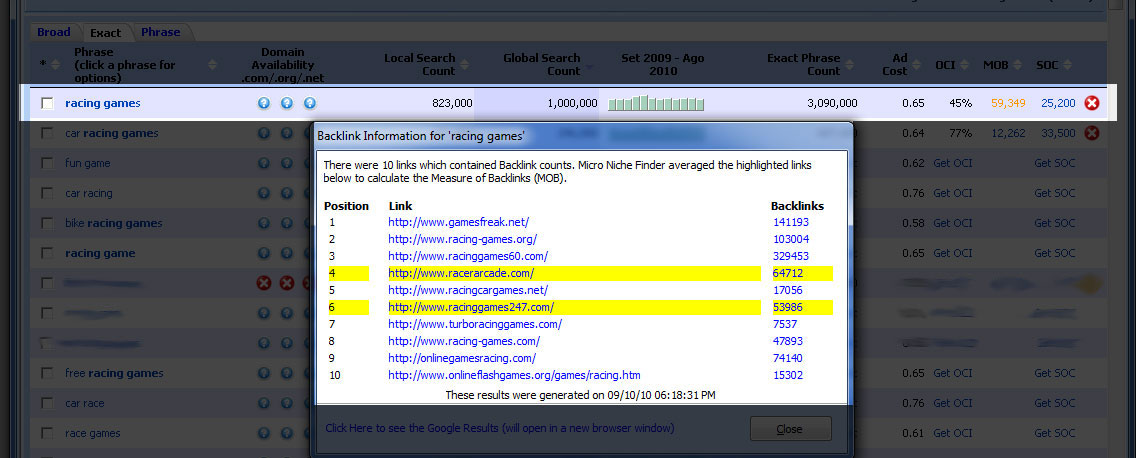Check .org availability icon in 'car racing games' row
Viewport: 1136px width, 458px height.
tap(287, 133)
